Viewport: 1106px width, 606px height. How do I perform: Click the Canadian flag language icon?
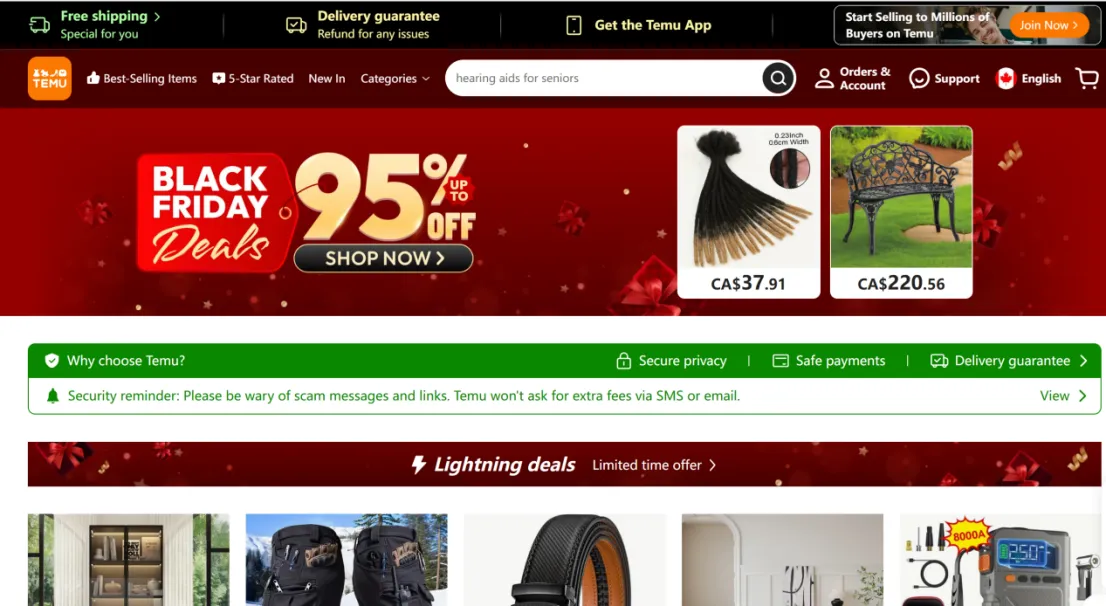pos(1005,78)
